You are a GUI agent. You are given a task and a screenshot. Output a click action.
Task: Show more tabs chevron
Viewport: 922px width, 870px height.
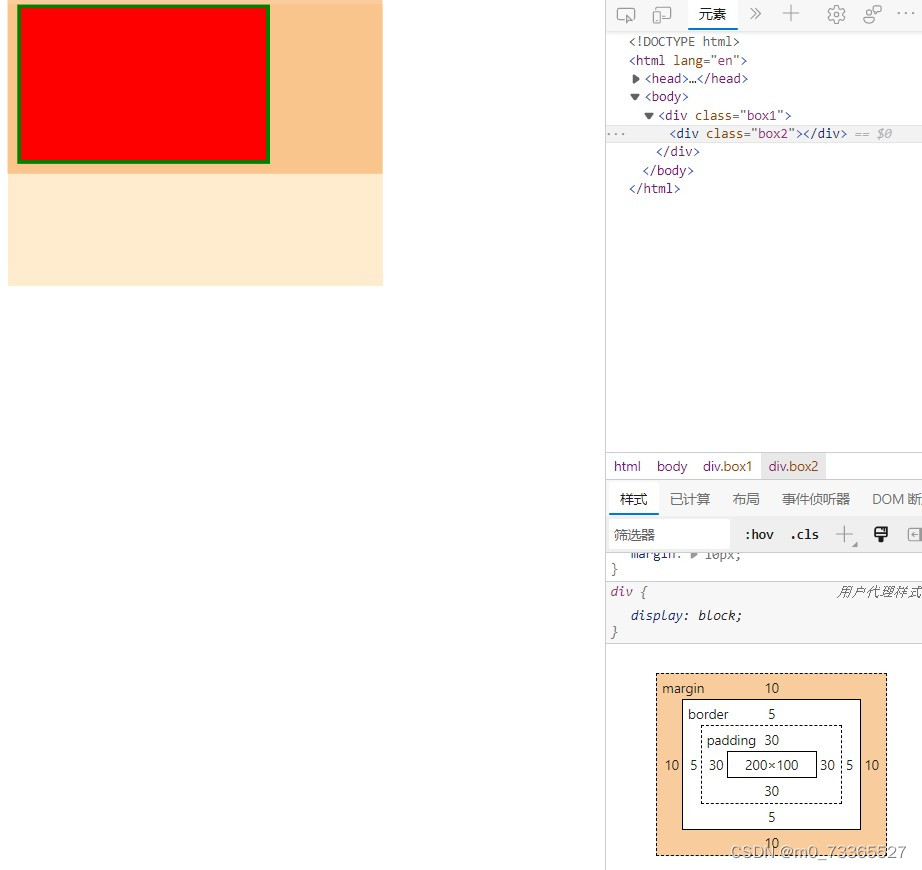click(x=756, y=14)
